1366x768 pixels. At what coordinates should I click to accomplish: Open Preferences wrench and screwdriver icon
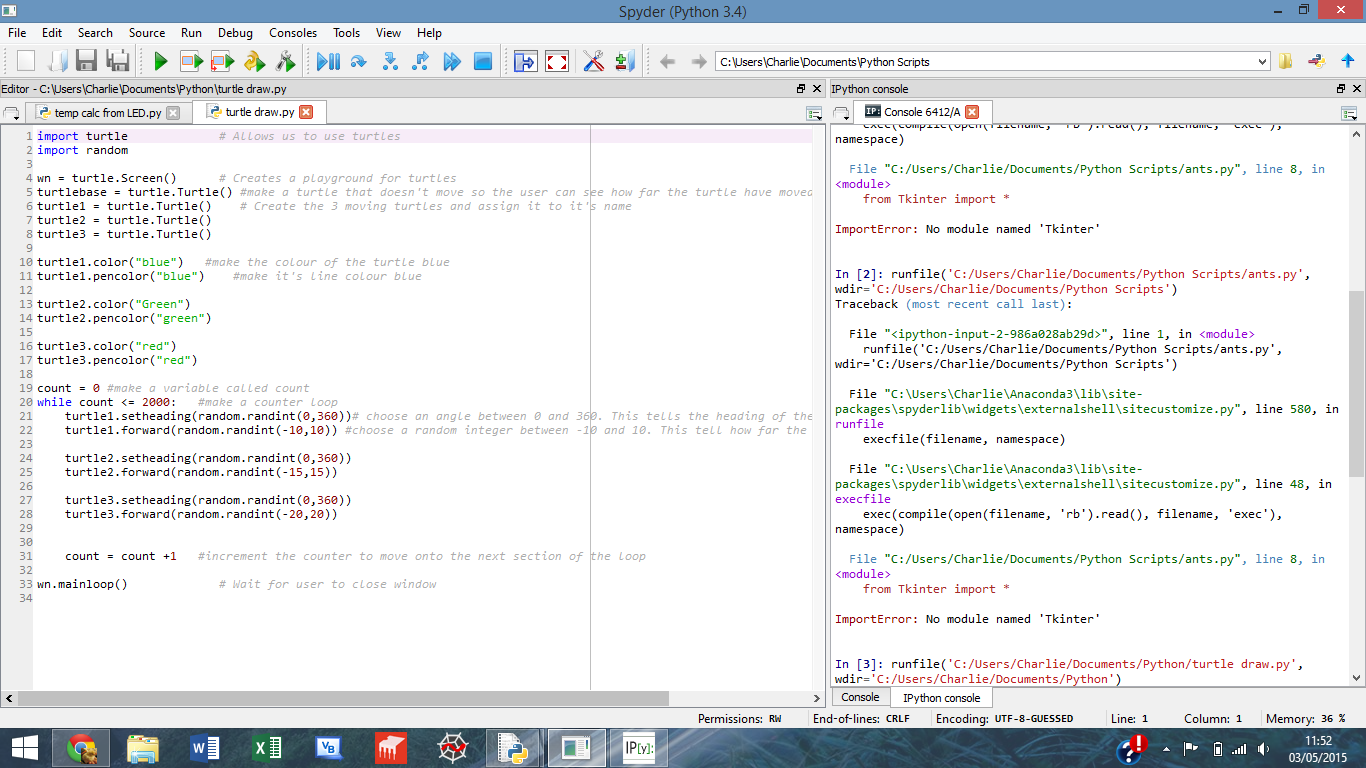pyautogui.click(x=594, y=62)
